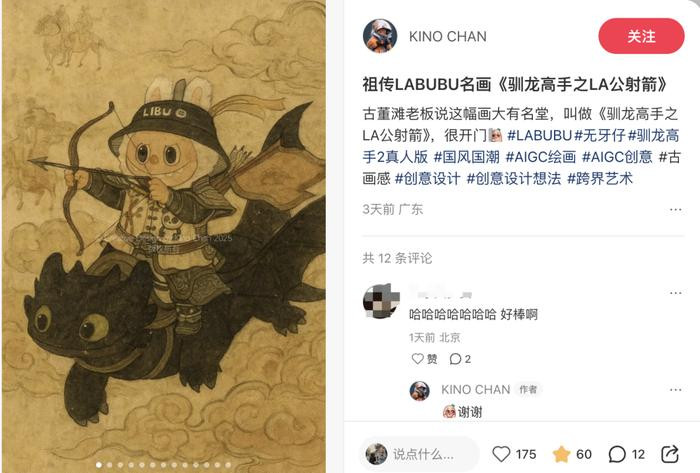Open comments via the speech bubble icon
700x473 pixels.
tap(617, 454)
